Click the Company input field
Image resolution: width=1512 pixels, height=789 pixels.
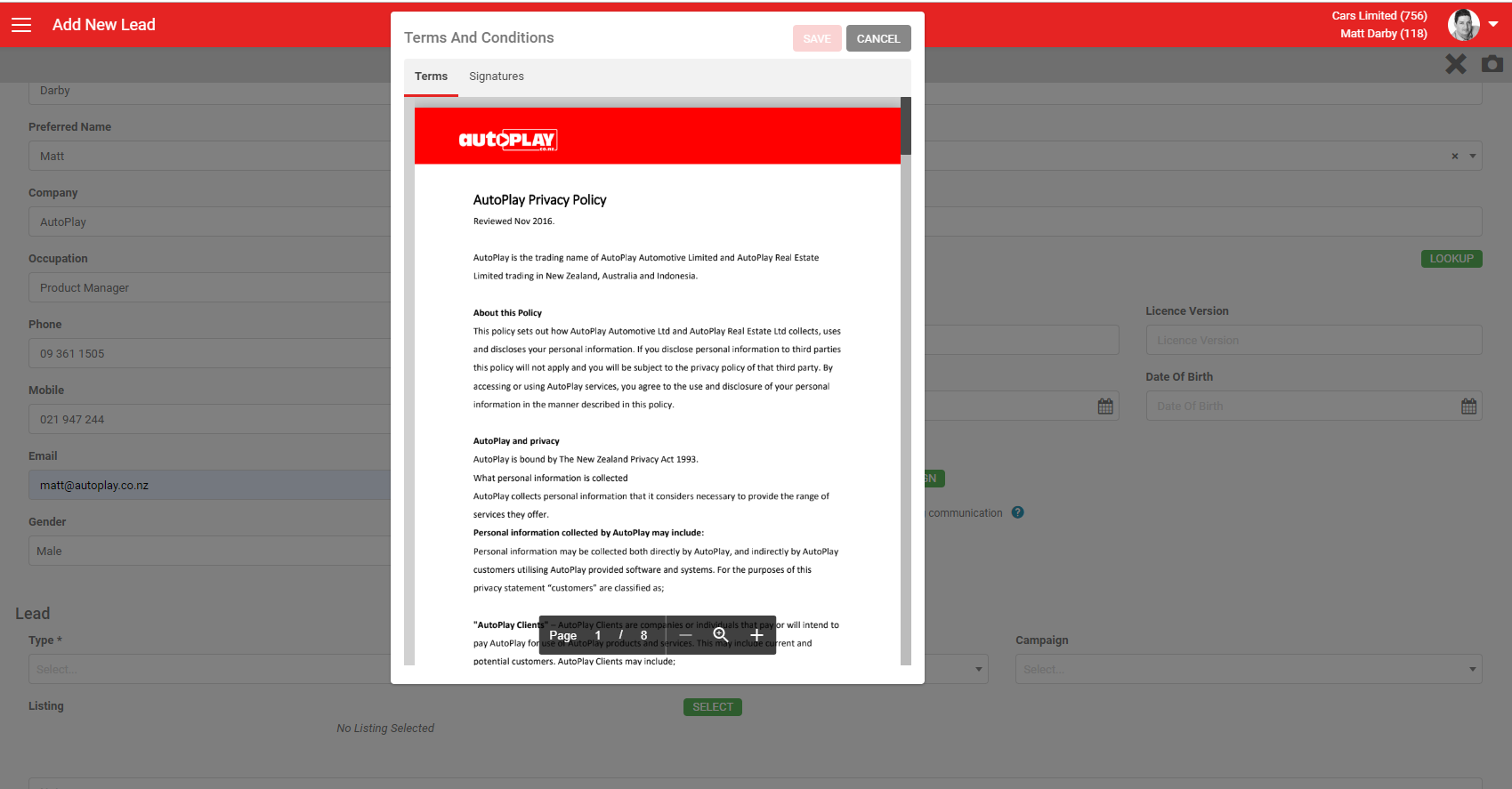click(211, 221)
